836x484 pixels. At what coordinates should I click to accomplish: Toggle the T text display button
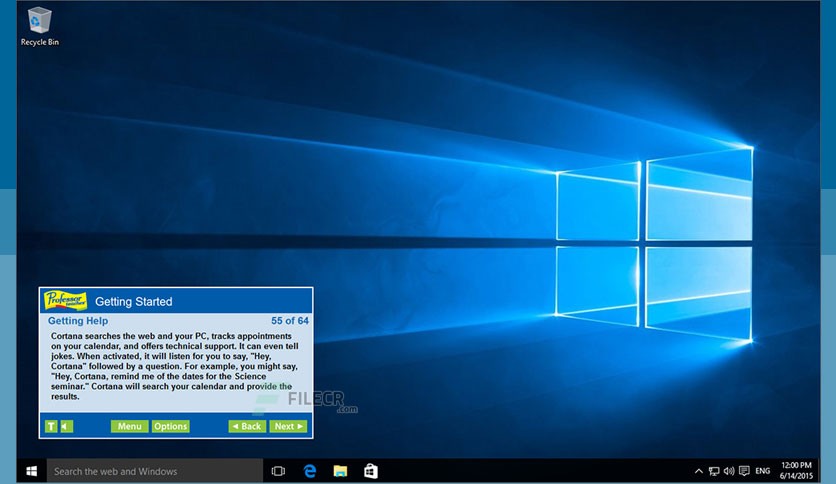(51, 426)
